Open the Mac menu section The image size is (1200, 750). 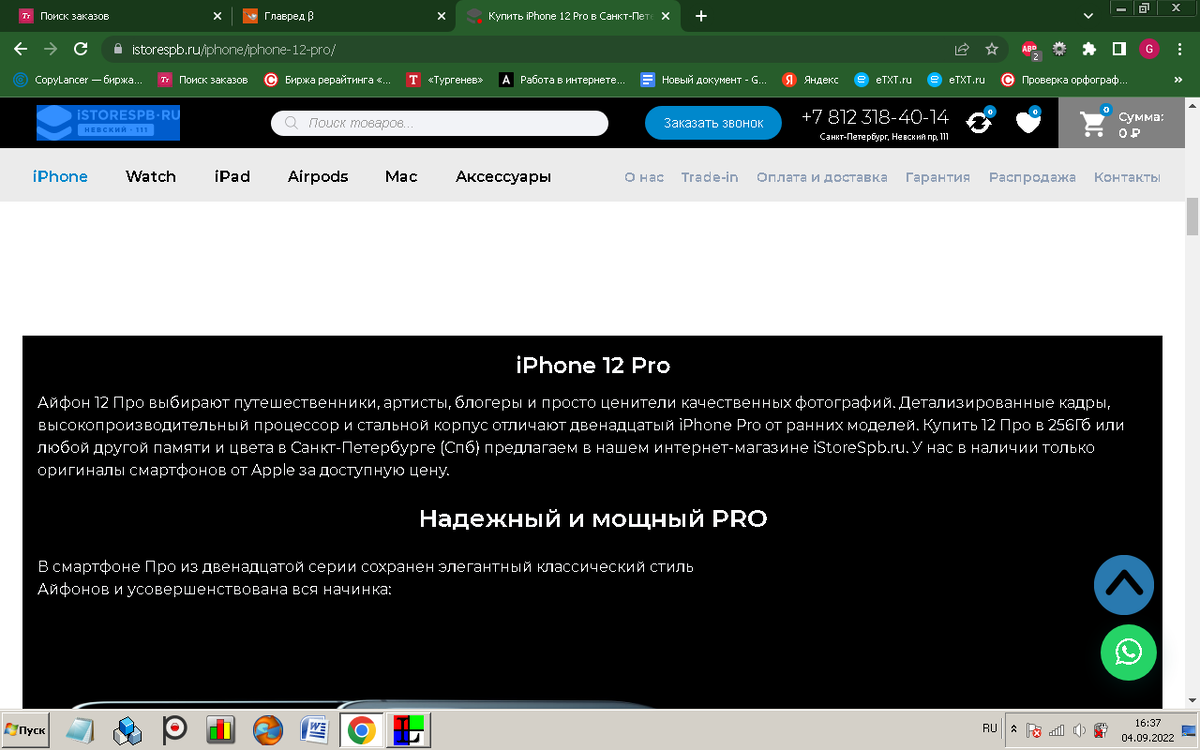click(401, 176)
